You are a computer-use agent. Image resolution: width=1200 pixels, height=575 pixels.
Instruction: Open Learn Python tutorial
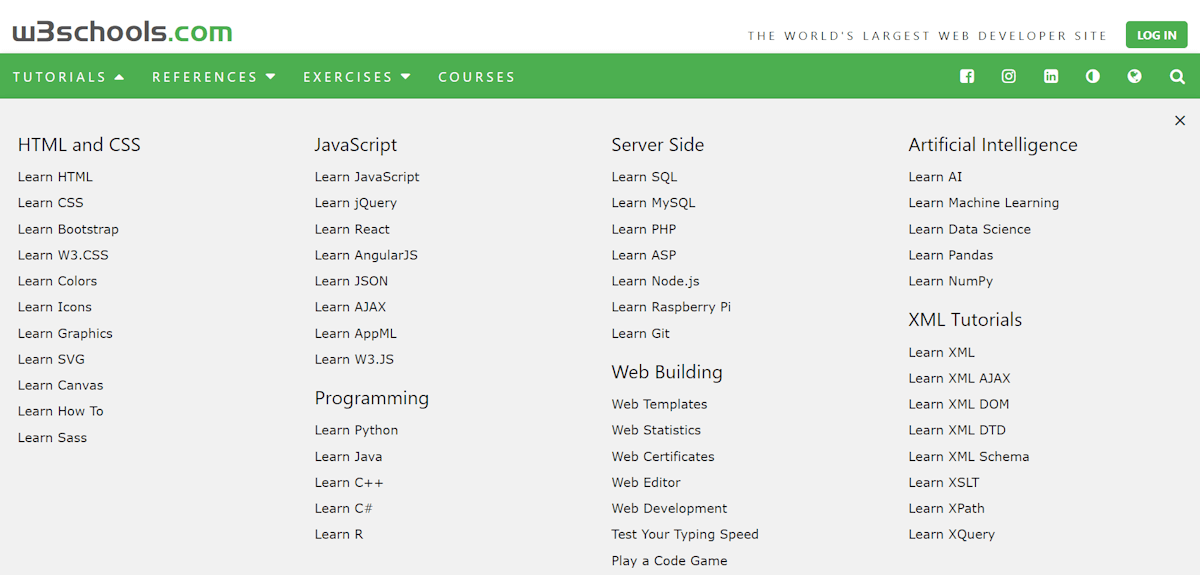356,430
